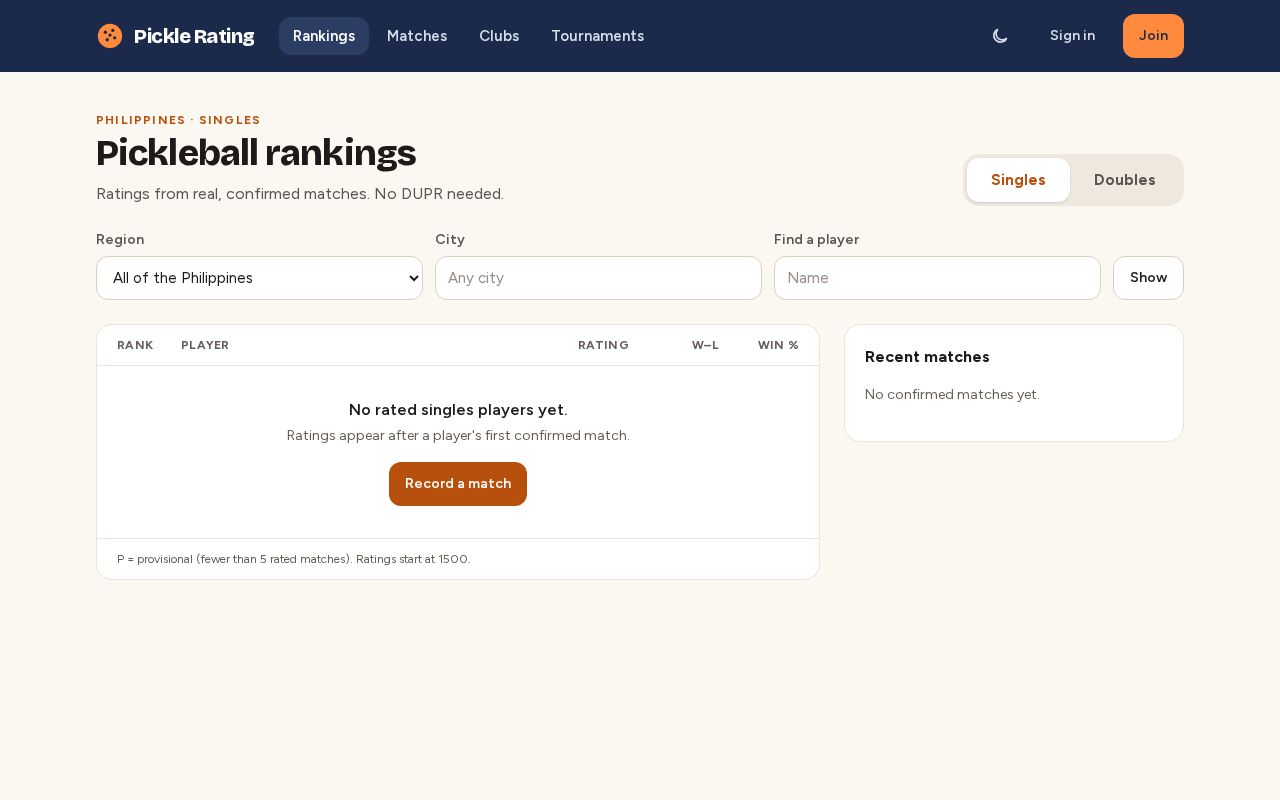Select the Singles rankings toggle

point(1018,180)
